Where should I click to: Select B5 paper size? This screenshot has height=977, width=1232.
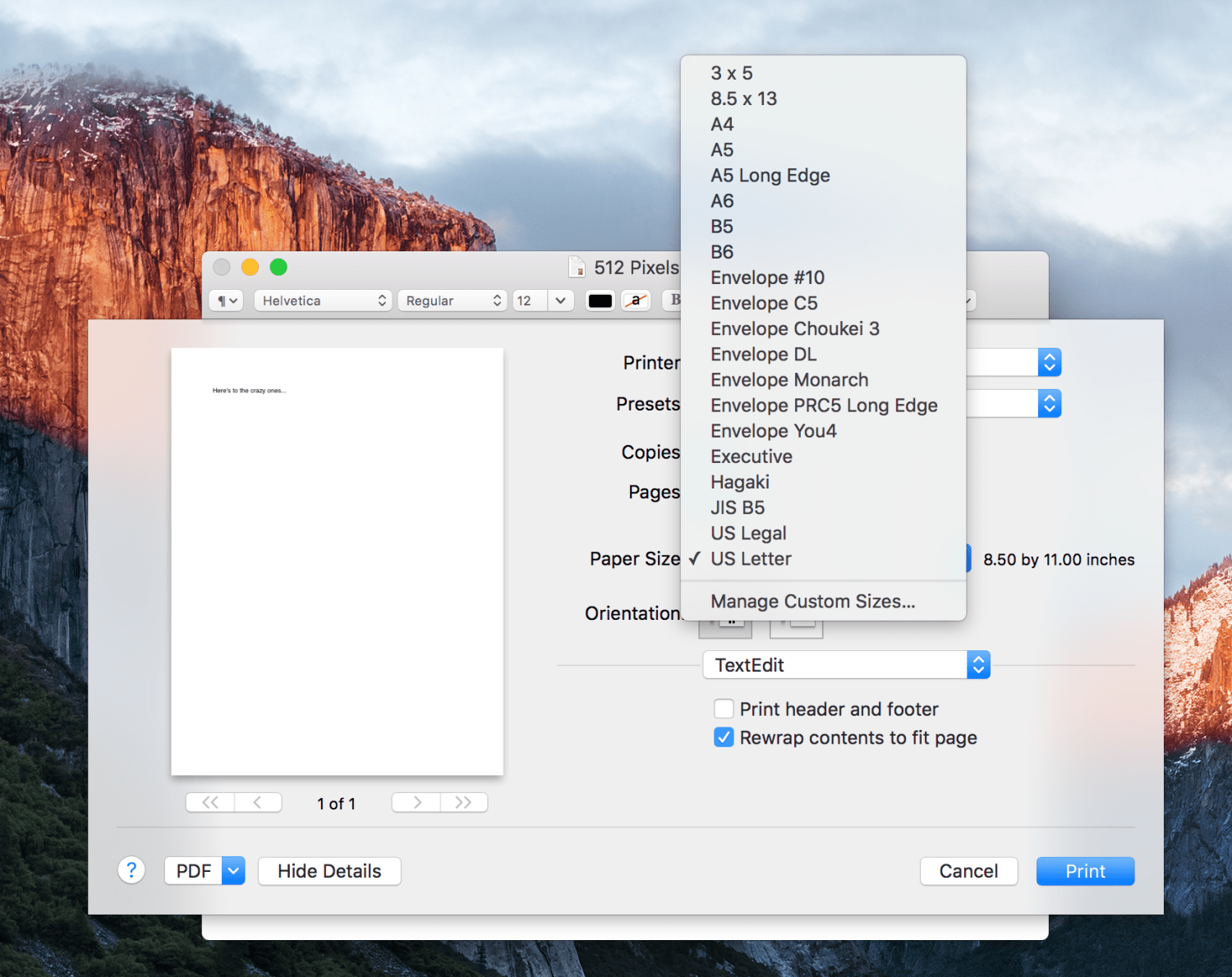pos(823,226)
